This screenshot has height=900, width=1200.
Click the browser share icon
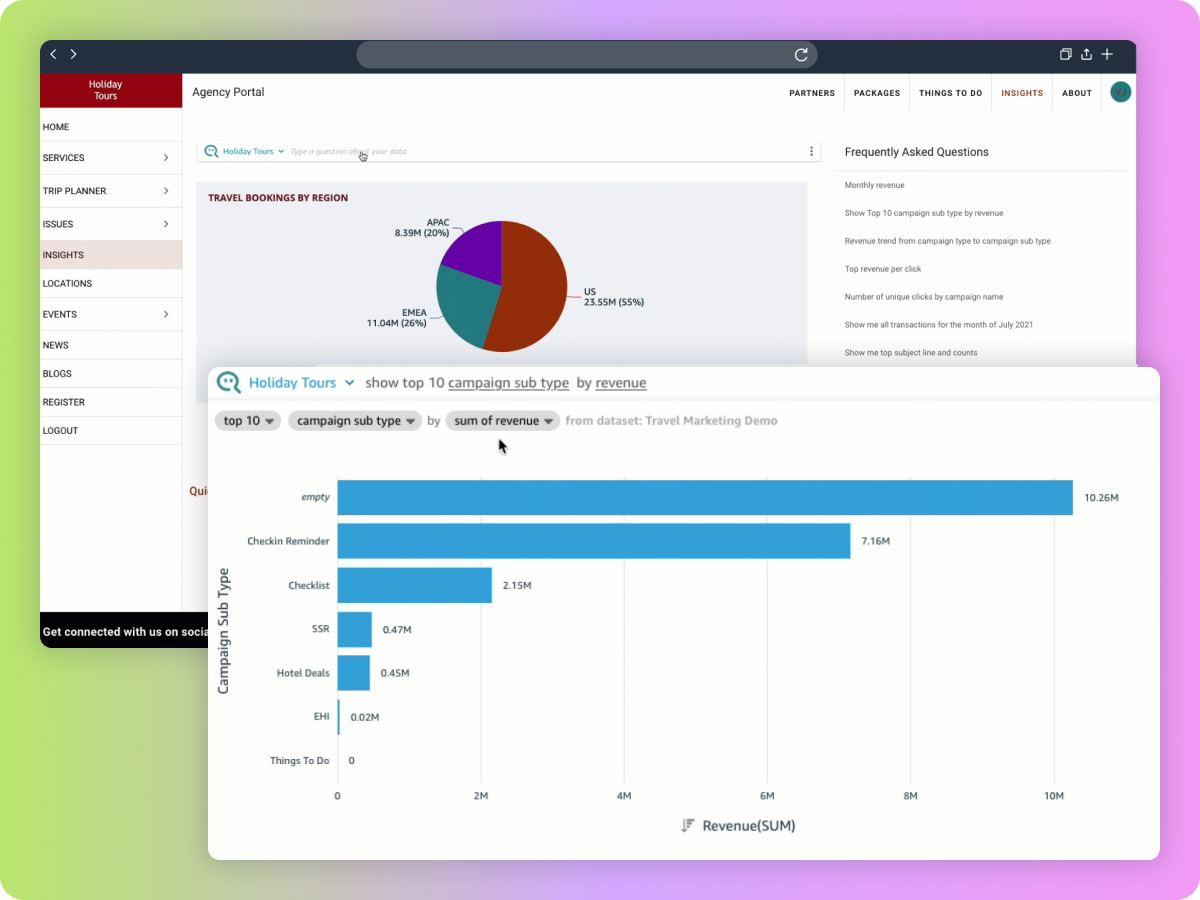click(x=1086, y=54)
